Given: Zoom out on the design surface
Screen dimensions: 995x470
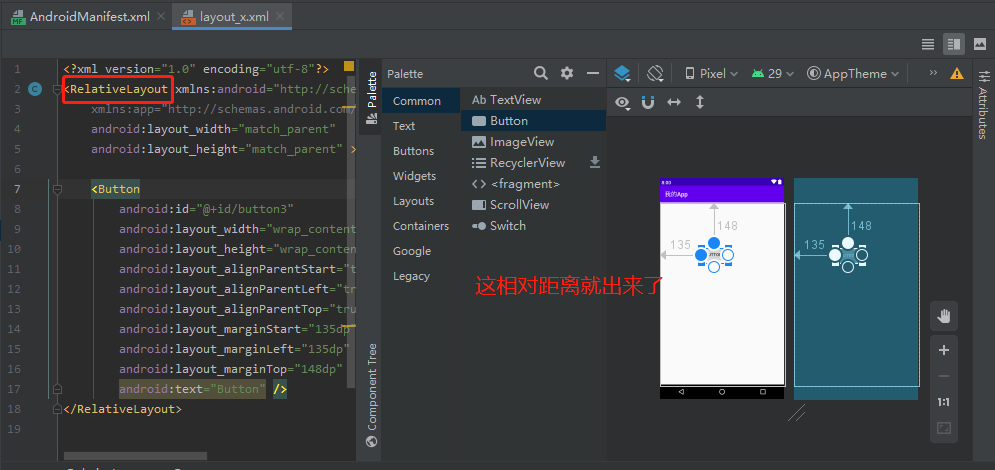Looking at the screenshot, I should point(944,376).
